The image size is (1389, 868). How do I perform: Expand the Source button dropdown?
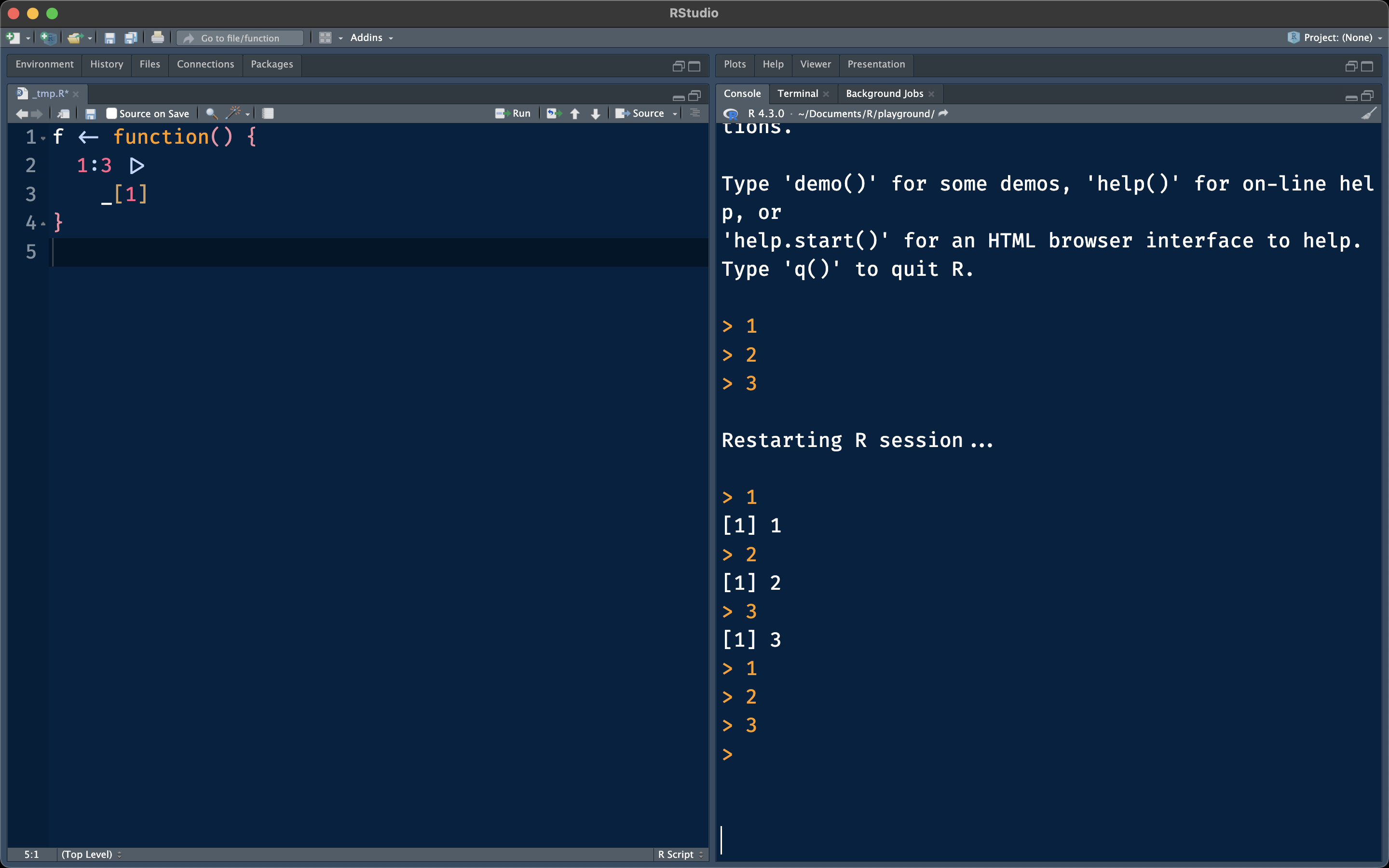(675, 113)
